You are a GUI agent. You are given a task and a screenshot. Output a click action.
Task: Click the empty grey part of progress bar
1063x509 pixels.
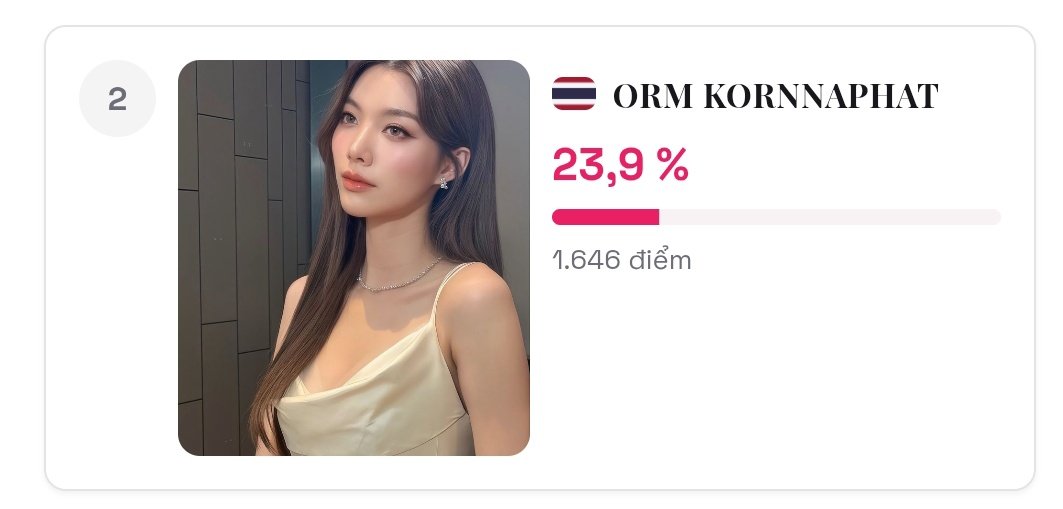830,217
